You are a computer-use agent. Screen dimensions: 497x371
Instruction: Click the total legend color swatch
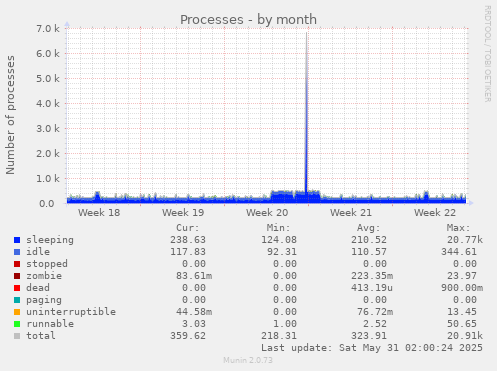17,336
